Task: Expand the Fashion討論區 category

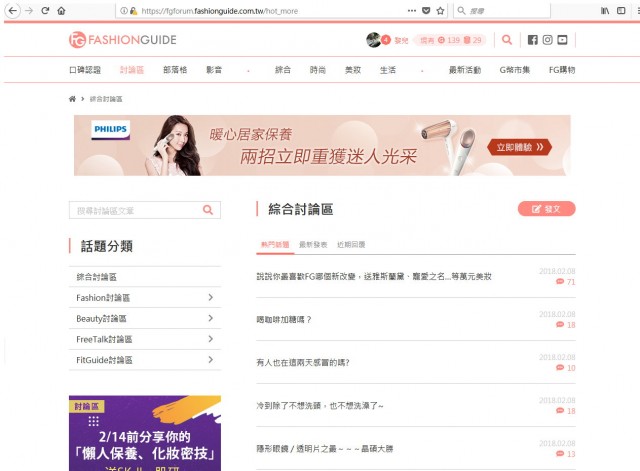Action: click(x=210, y=298)
